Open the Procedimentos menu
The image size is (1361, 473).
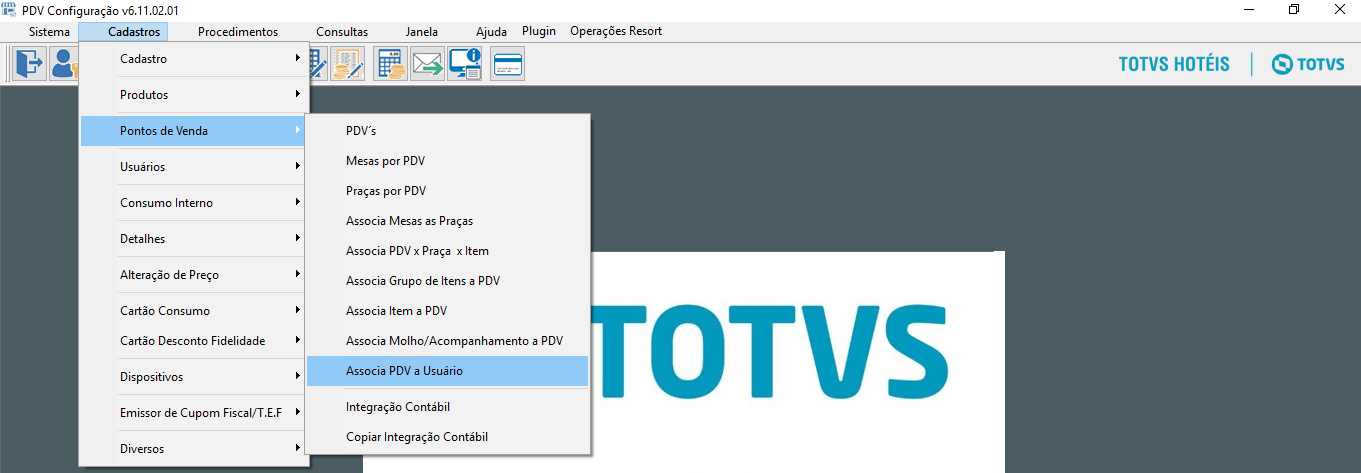238,32
